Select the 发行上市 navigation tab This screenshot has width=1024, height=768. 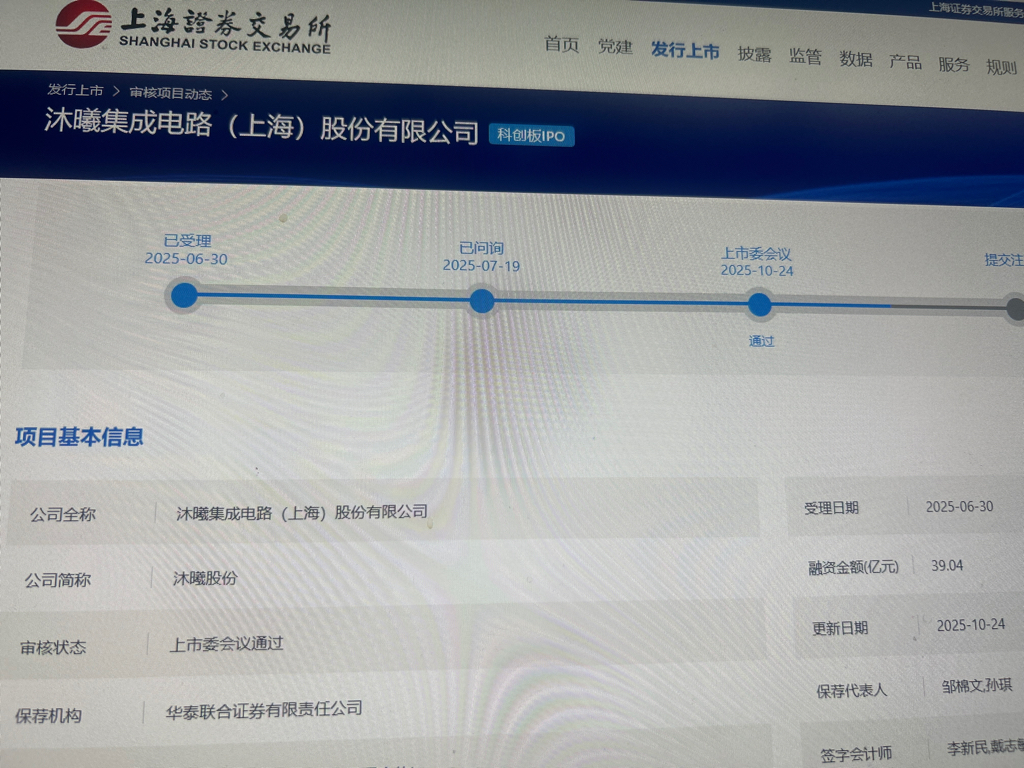(685, 50)
